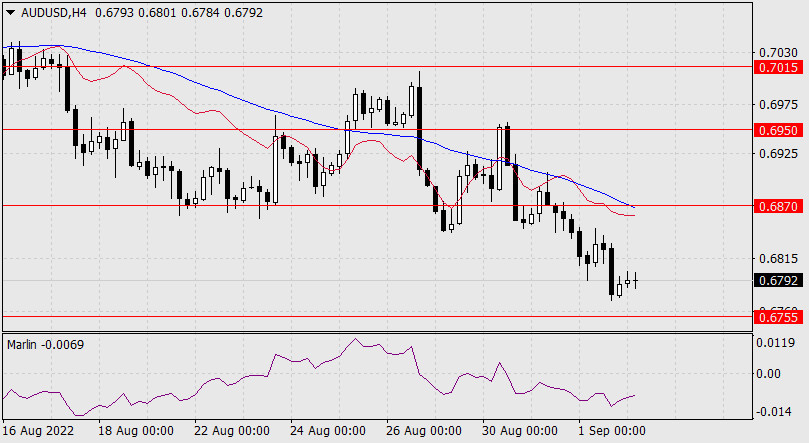Click the OHLC values 0.6793 0.6801 0.6784 0.6792
This screenshot has height=443, width=809.
(179, 13)
